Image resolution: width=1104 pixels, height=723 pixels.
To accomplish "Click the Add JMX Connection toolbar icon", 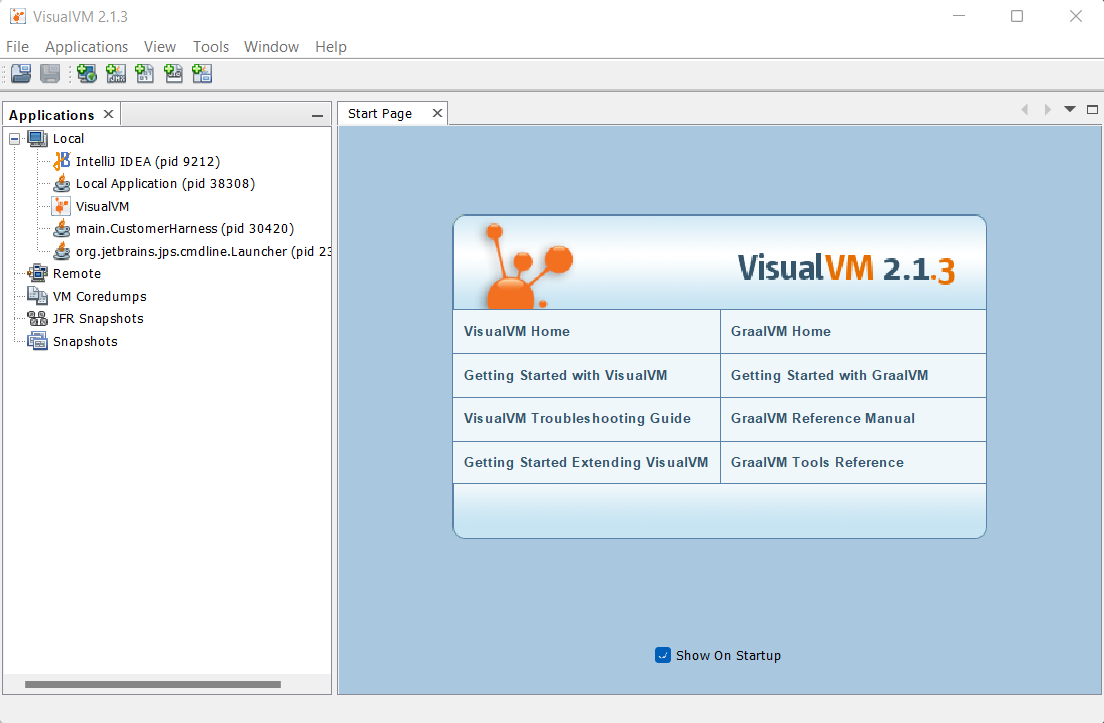I will coord(116,73).
